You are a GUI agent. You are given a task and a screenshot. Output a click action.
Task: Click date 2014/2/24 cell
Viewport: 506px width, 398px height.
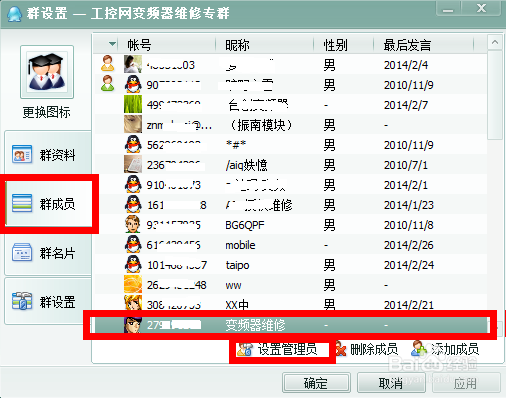point(409,265)
